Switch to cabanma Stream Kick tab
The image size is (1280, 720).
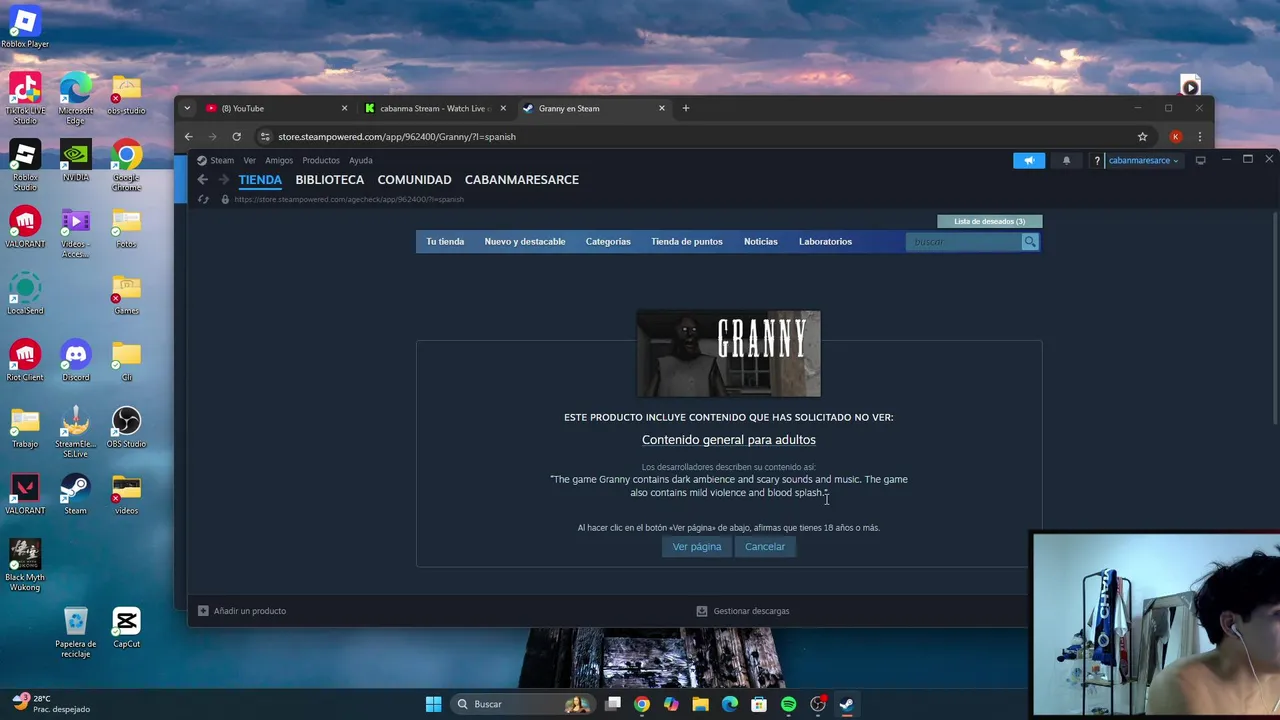436,108
